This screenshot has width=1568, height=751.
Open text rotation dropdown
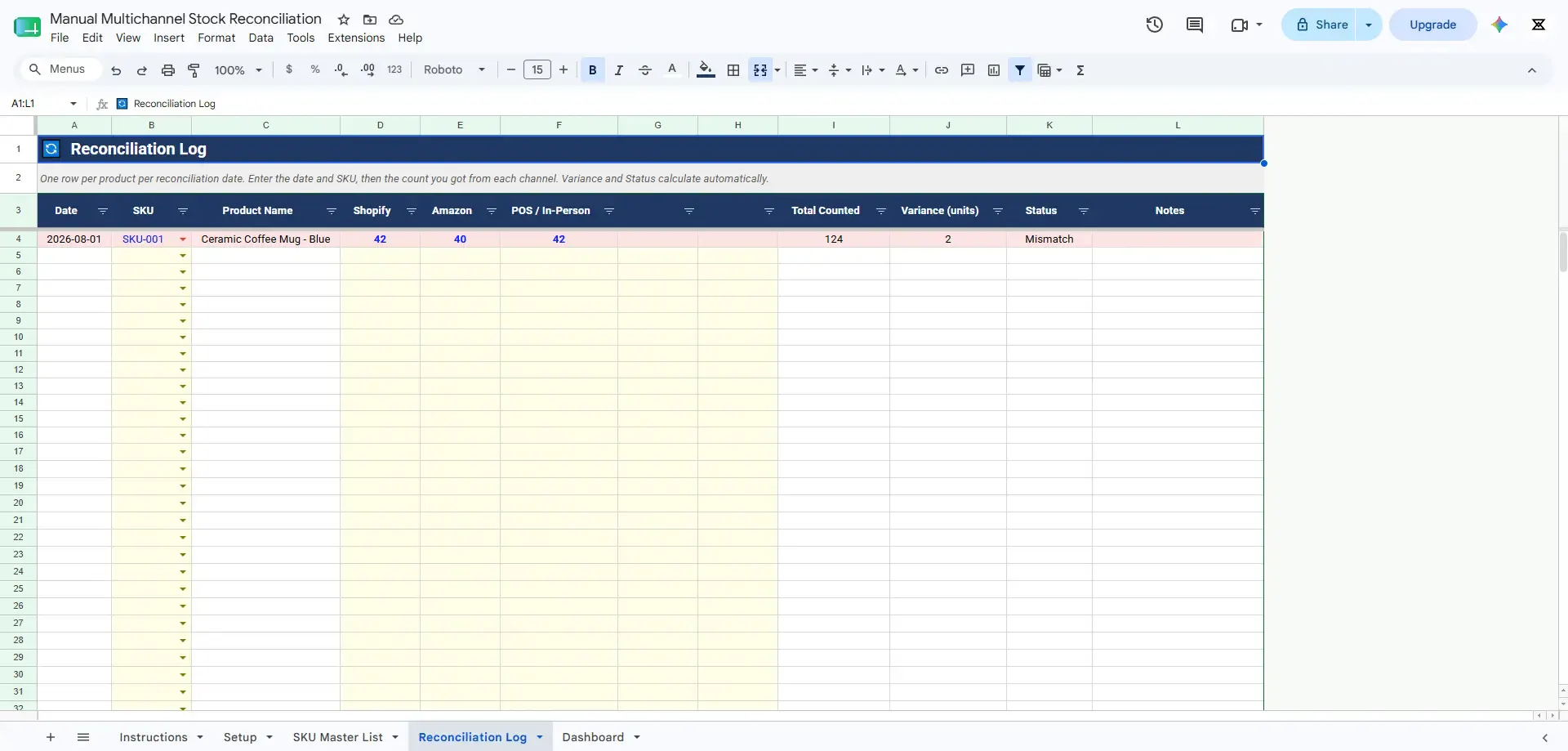(906, 70)
